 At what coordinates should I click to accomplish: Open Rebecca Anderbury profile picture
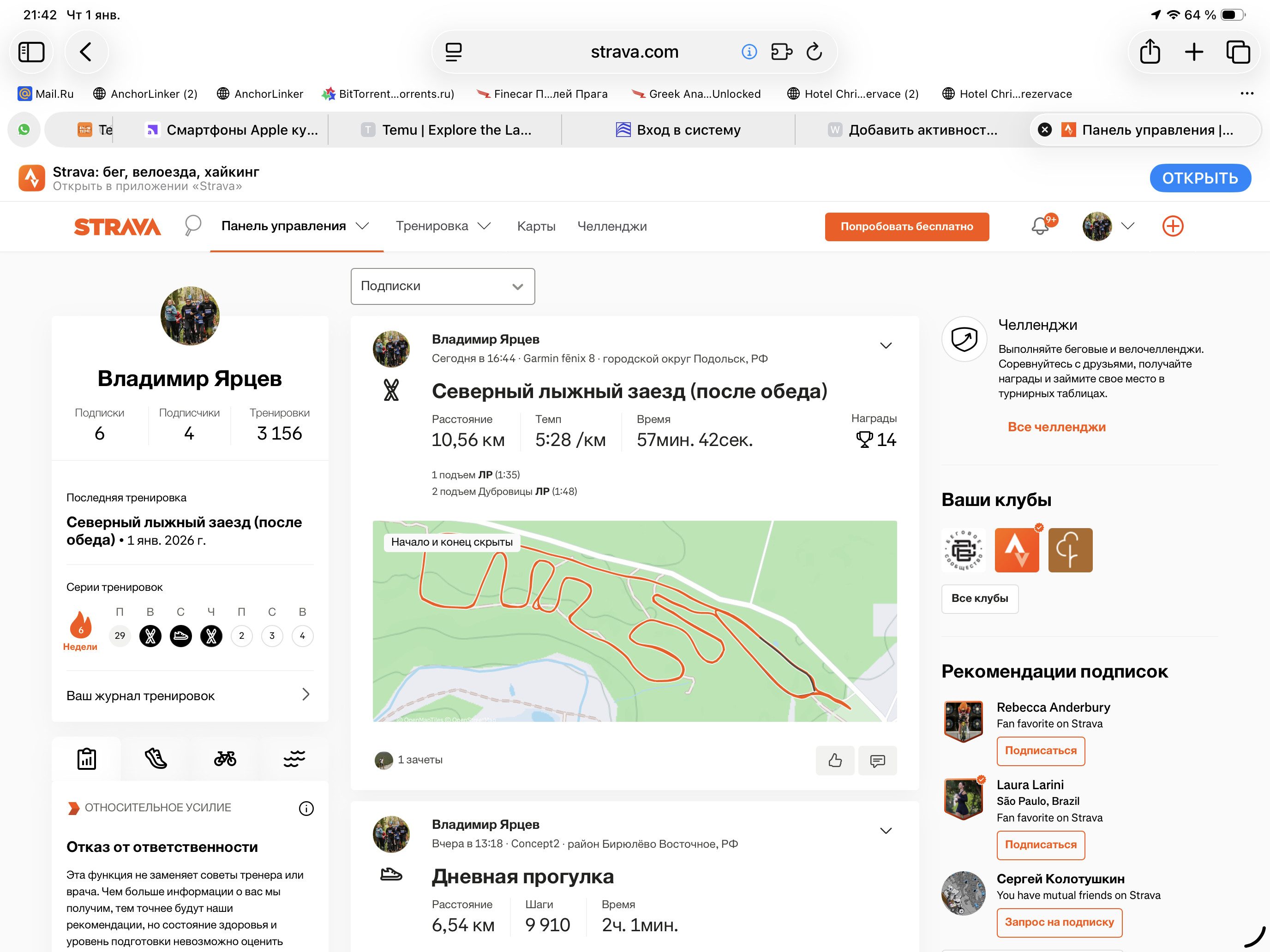(964, 721)
